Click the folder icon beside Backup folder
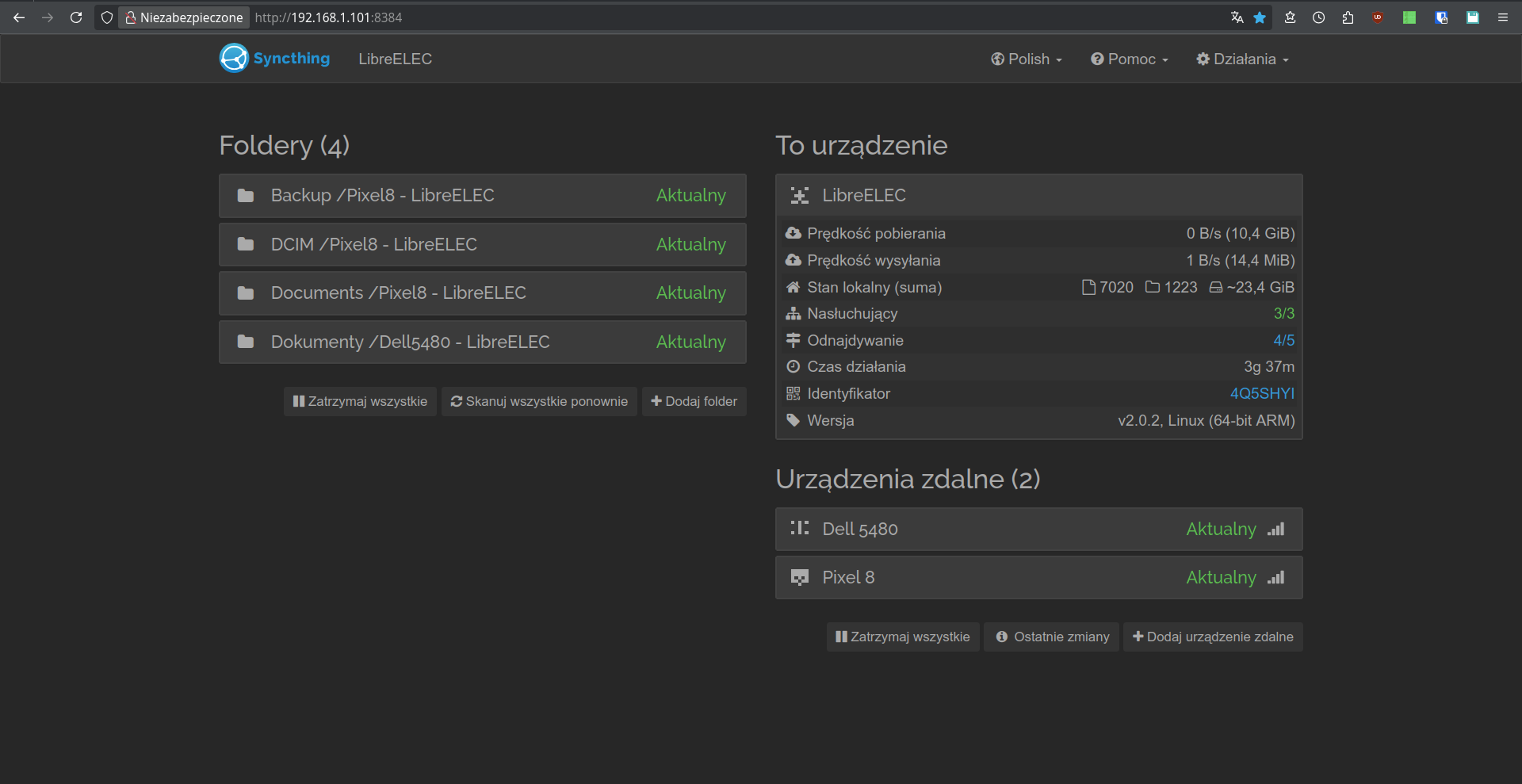Screen dimensions: 1522x784 click(246, 196)
